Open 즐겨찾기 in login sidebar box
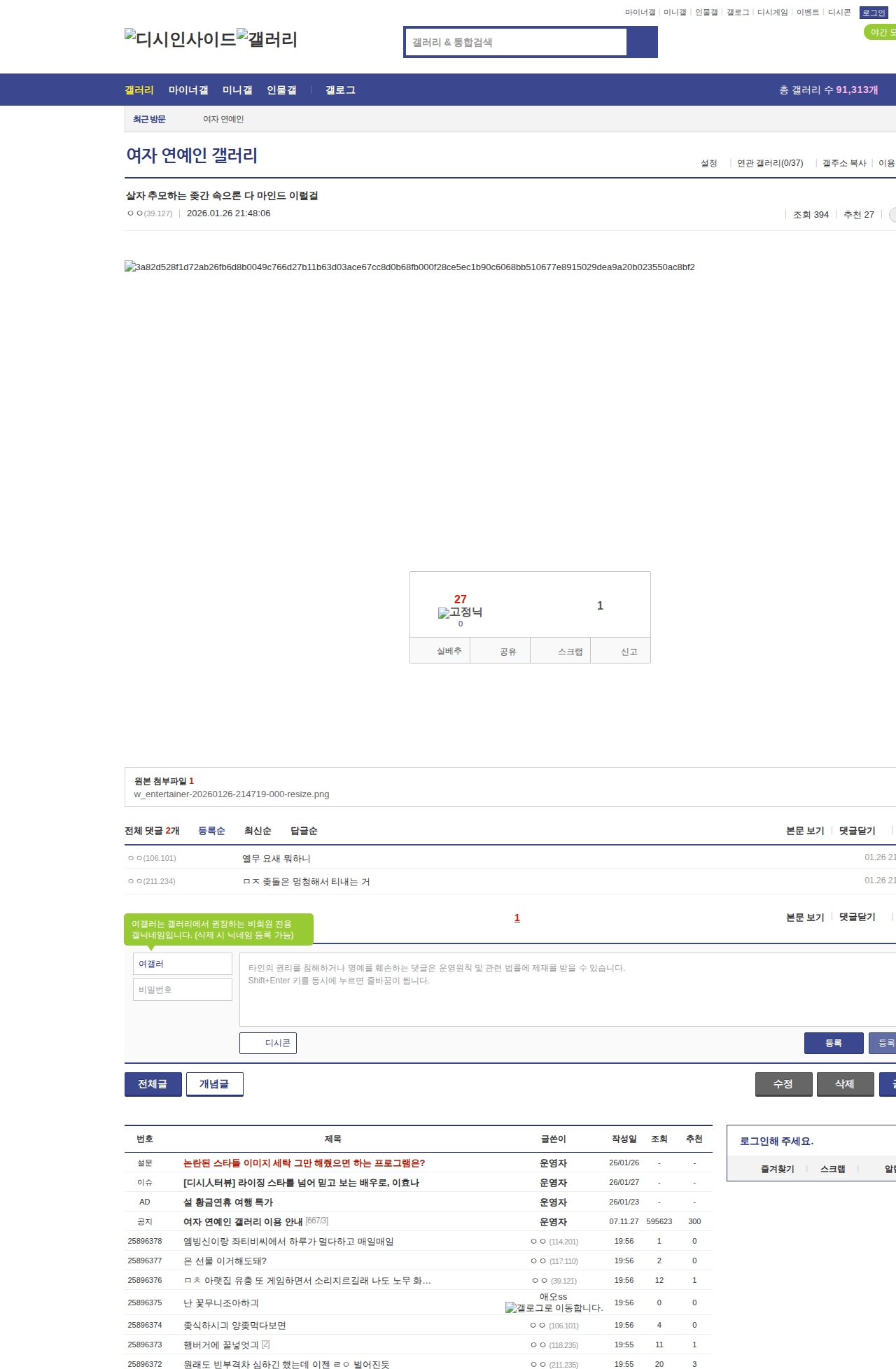Image resolution: width=896 pixels, height=1369 pixels. pos(777,1169)
